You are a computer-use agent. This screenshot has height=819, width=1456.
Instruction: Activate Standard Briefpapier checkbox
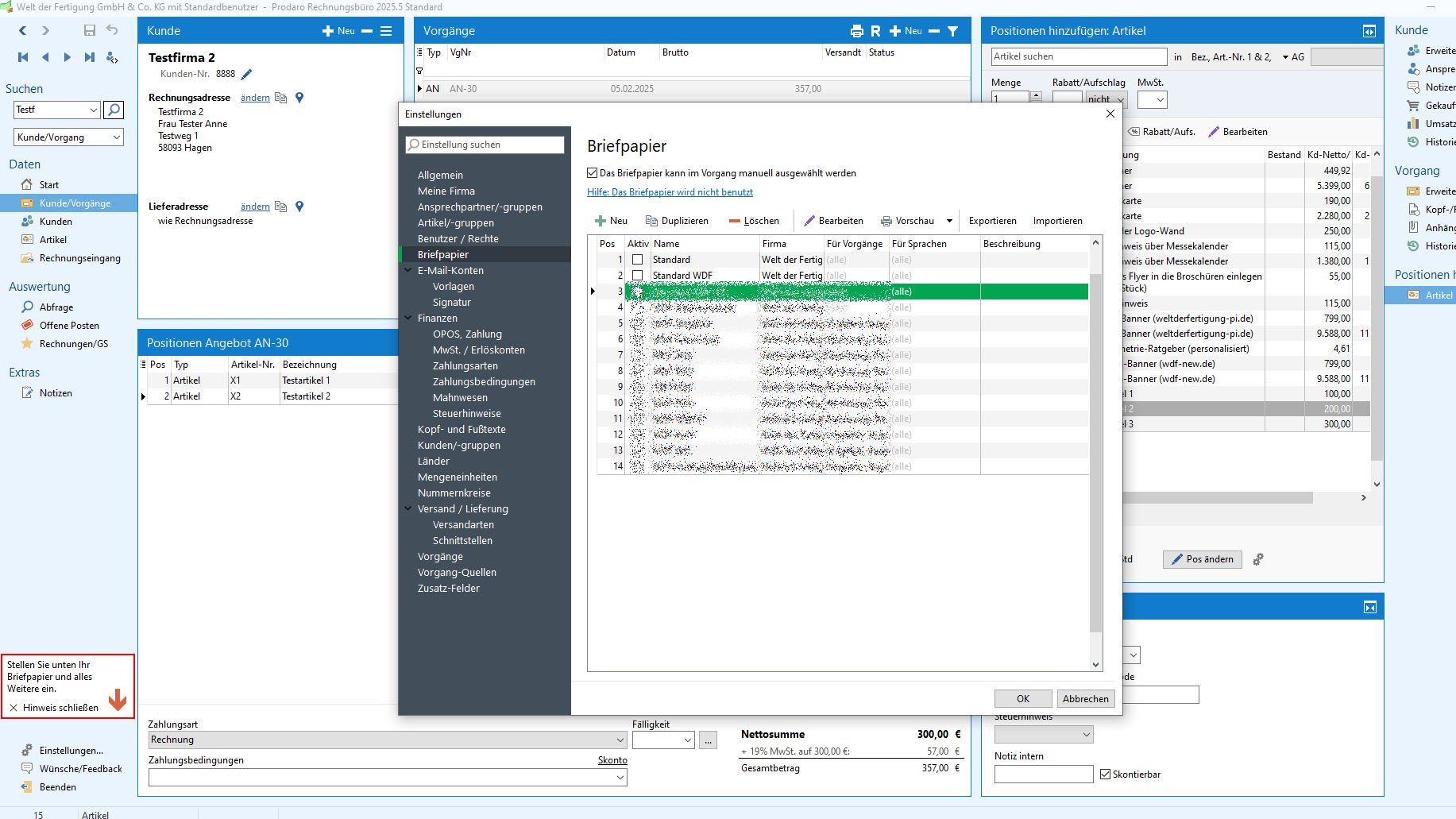637,260
